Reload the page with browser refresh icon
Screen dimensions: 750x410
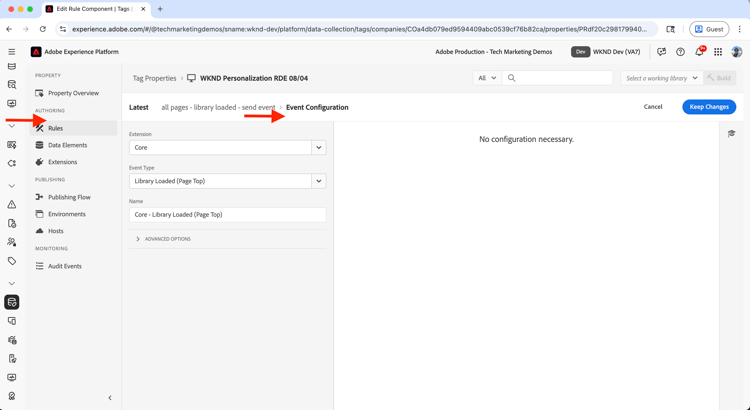click(43, 29)
